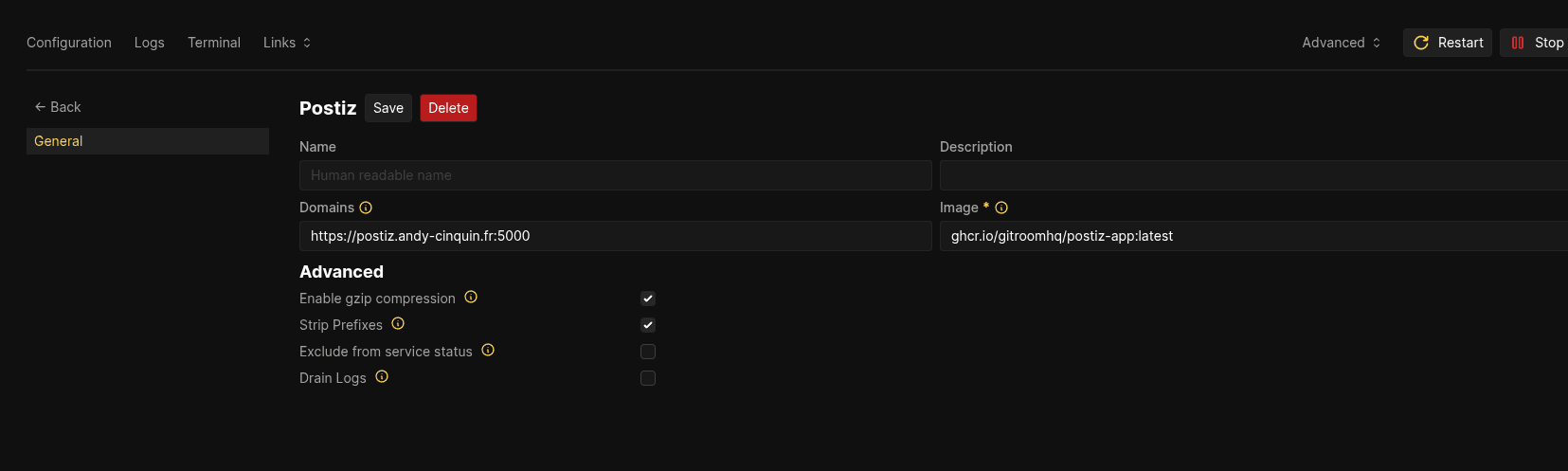Screen dimensions: 1568x471
Task: Open the Links dropdown
Action: point(287,43)
